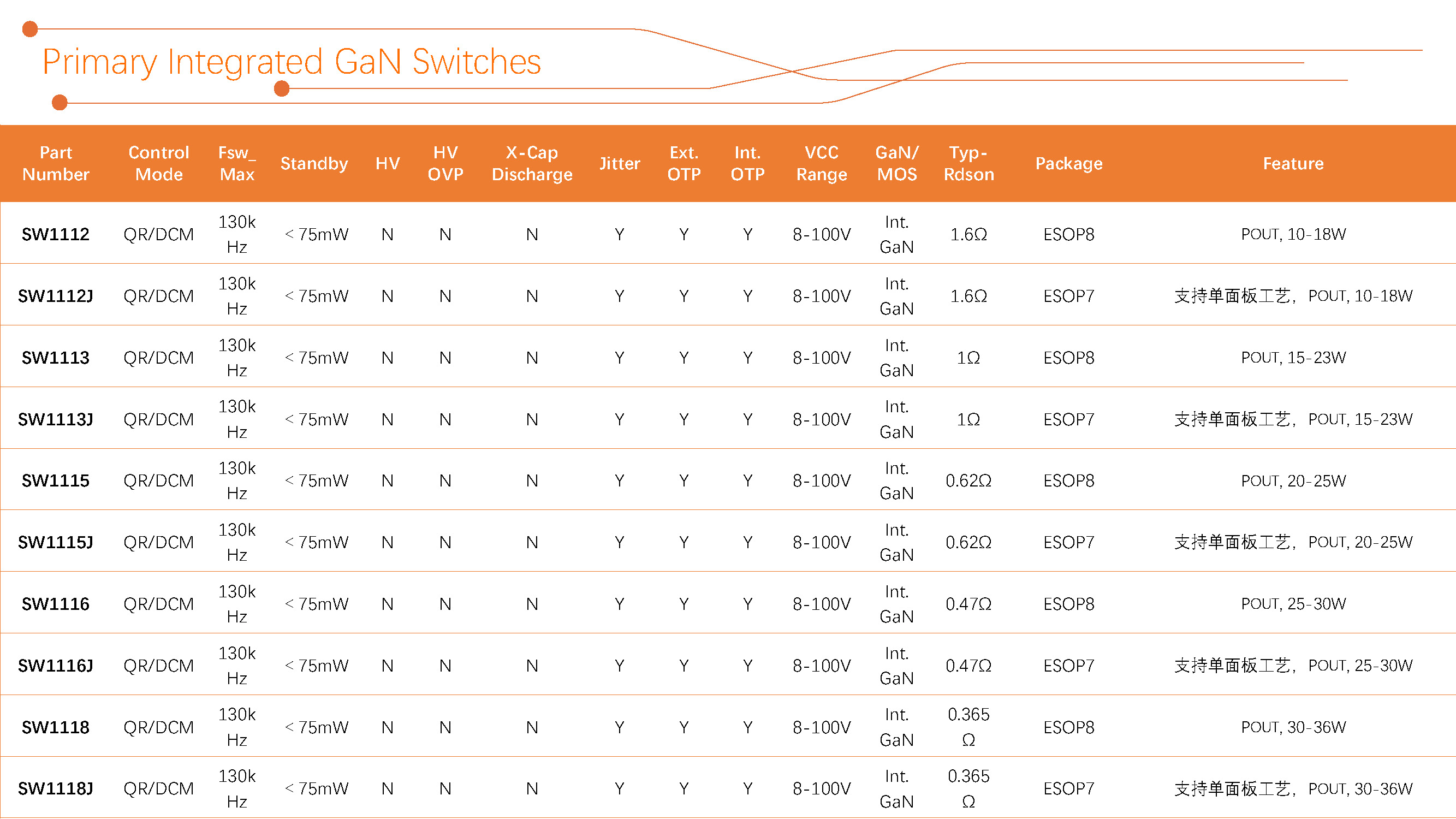The width and height of the screenshot is (1456, 819).
Task: Click the Primary Integrated GaN Switches title
Action: pos(291,62)
